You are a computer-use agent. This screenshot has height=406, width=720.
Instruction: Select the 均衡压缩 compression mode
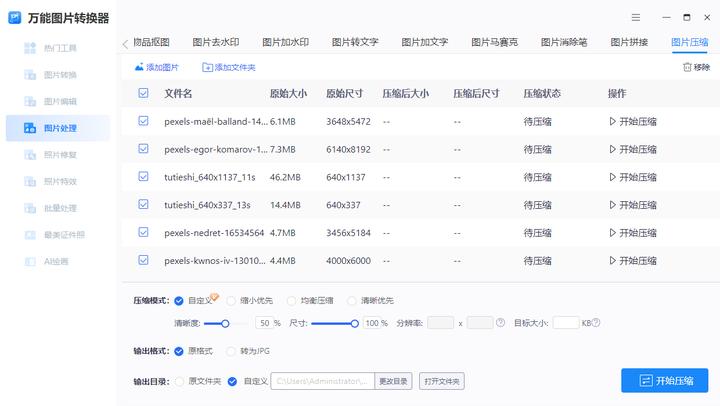point(291,301)
